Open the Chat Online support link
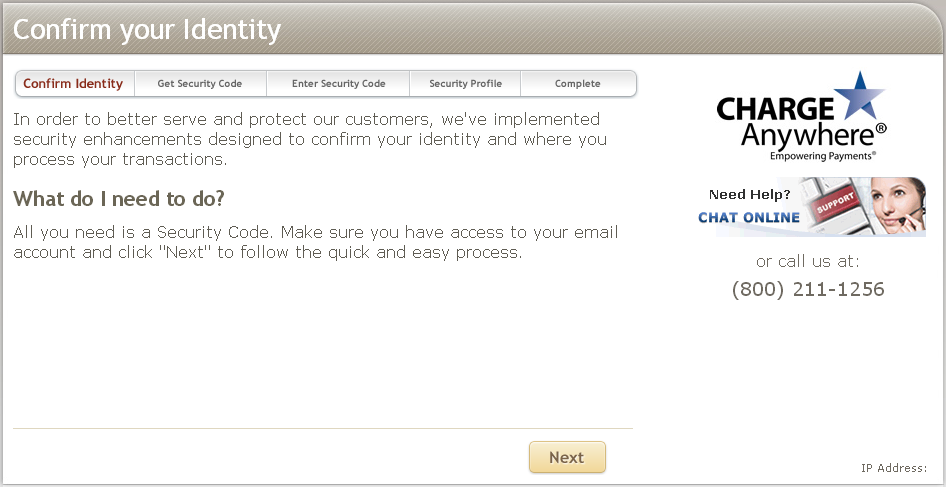Image resolution: width=946 pixels, height=487 pixels. click(749, 217)
